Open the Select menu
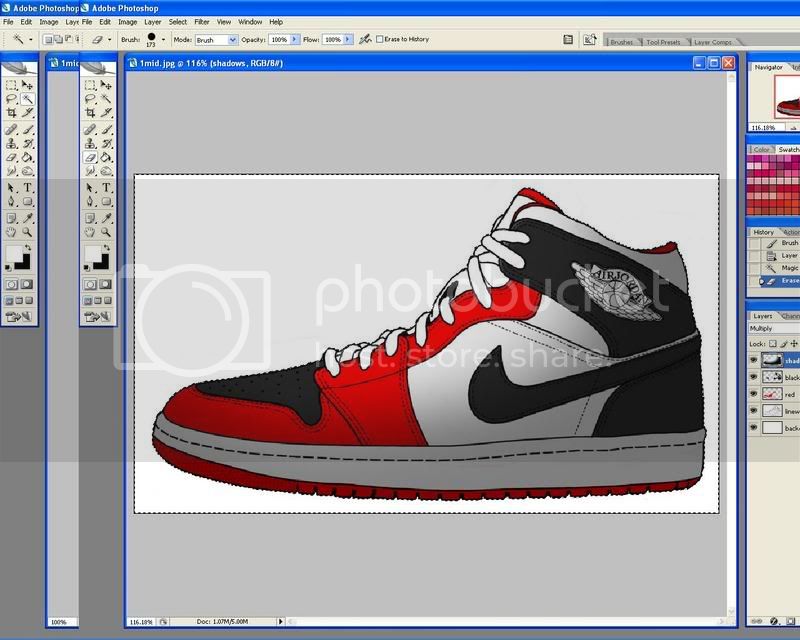The width and height of the screenshot is (800, 640). pos(178,22)
